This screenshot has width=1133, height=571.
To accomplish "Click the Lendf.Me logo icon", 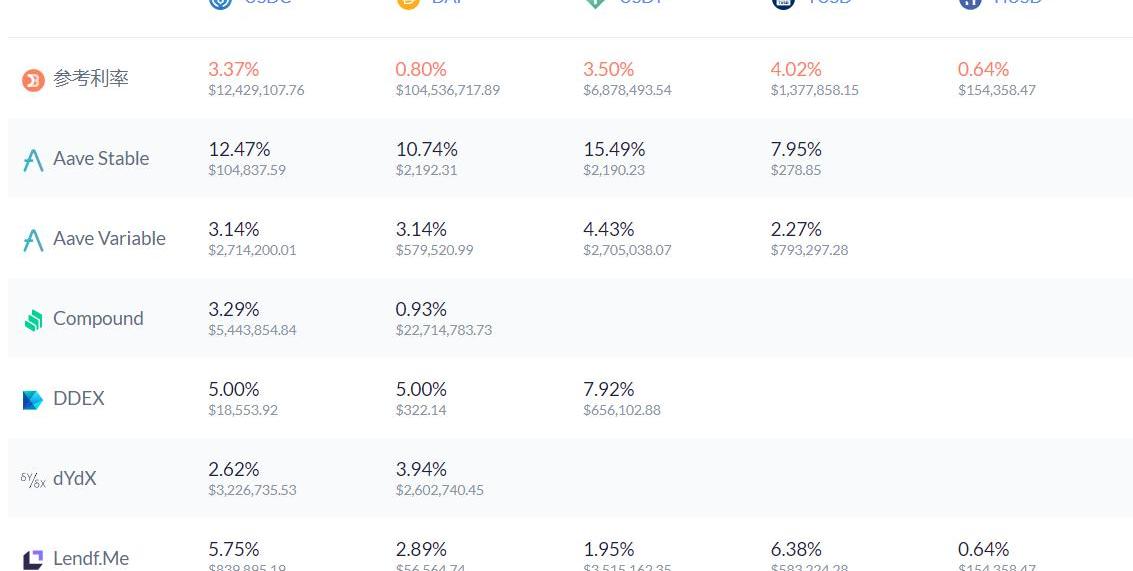I will tap(33, 560).
